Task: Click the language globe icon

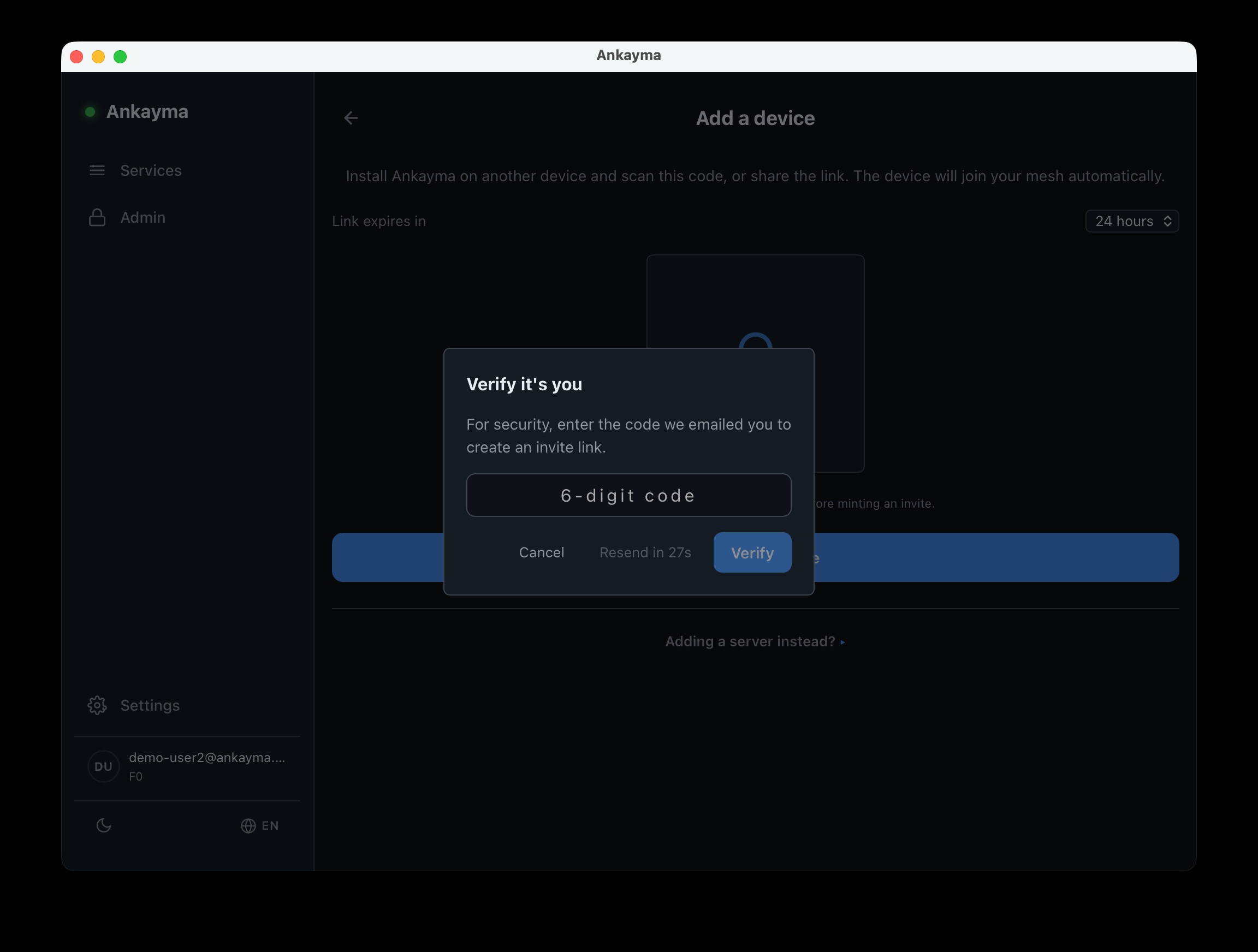Action: (248, 826)
